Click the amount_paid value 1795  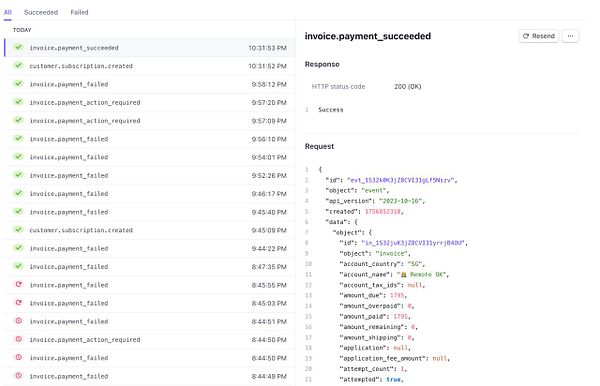pos(401,316)
